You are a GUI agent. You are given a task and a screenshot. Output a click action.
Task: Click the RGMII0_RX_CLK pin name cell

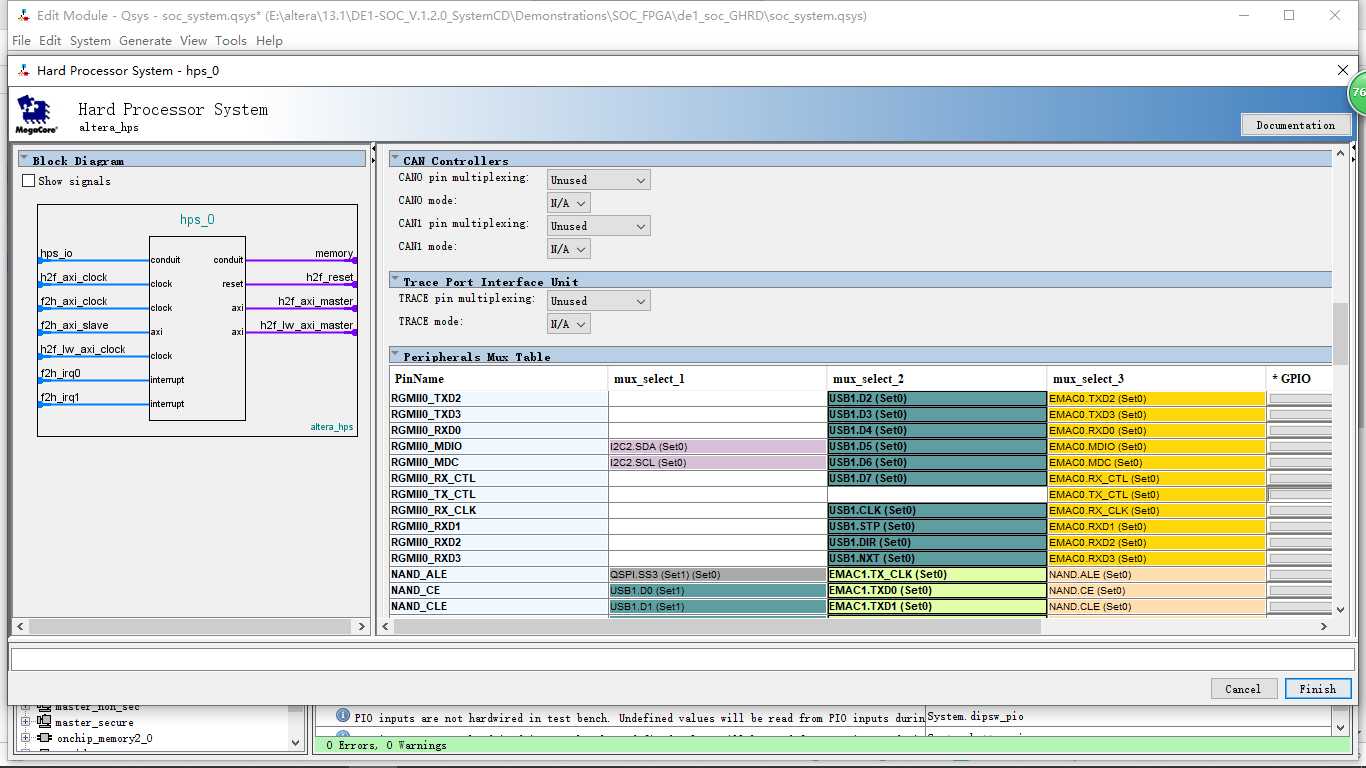(499, 510)
